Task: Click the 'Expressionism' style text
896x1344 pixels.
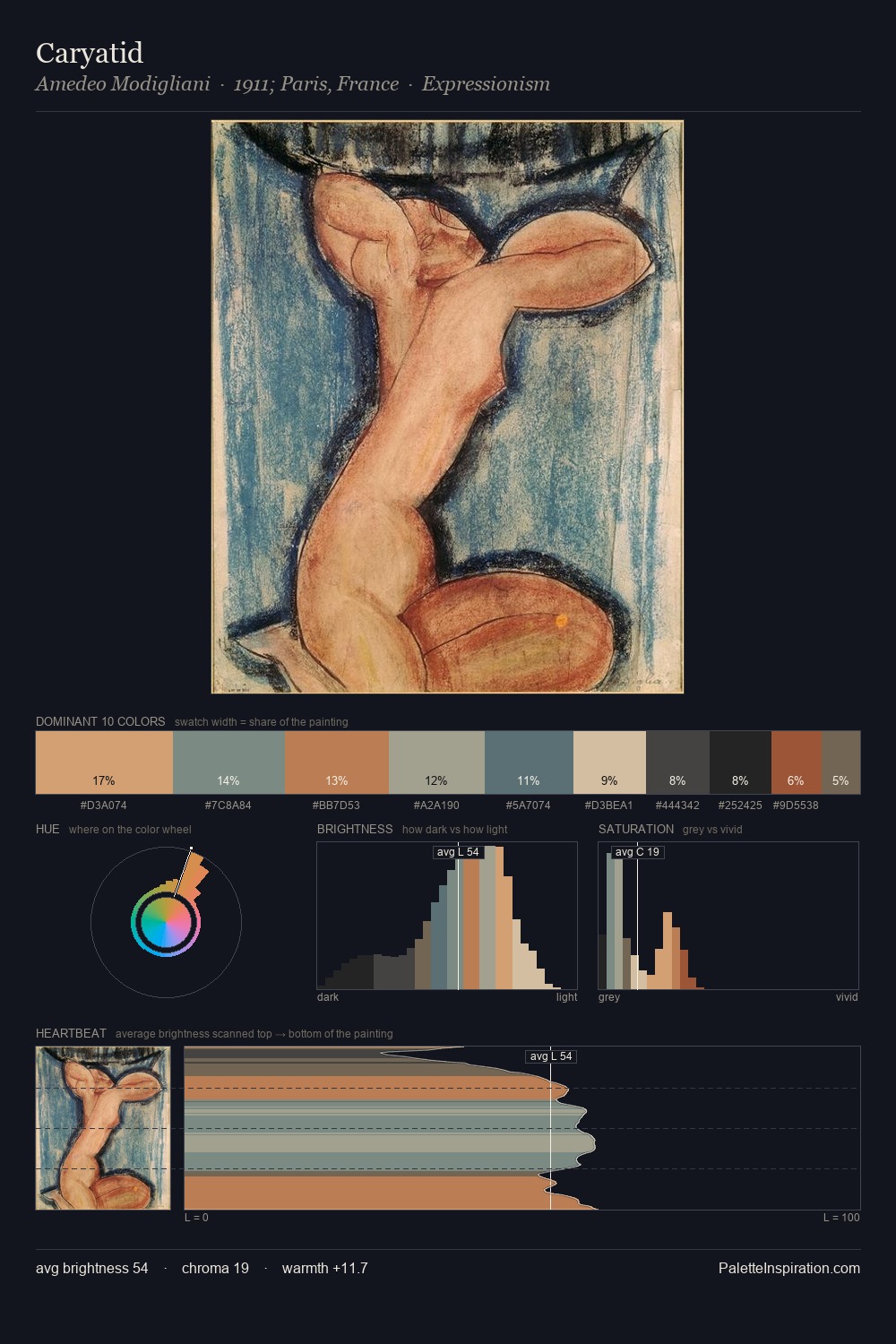Action: coord(486,84)
